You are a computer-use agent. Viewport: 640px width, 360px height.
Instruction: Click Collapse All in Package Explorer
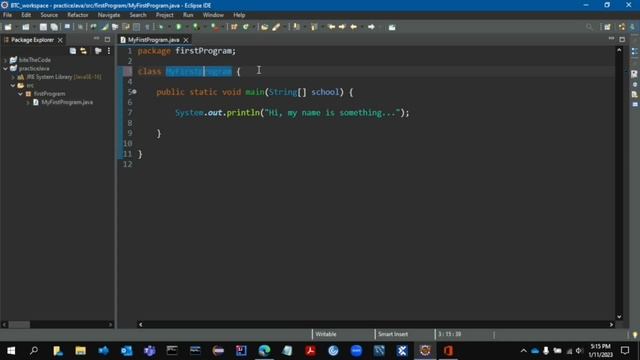(x=73, y=51)
